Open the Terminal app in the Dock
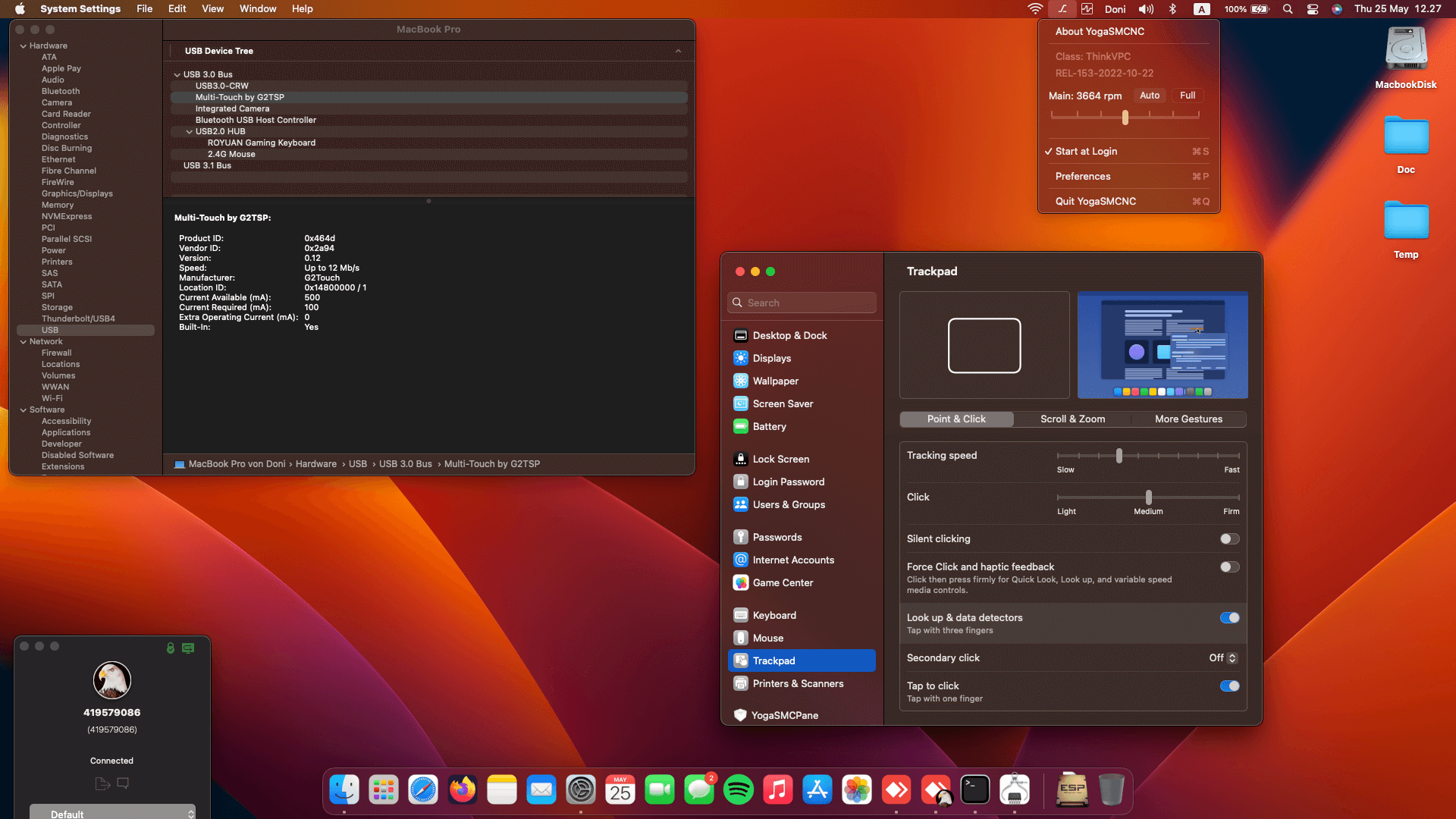Image resolution: width=1456 pixels, height=819 pixels. (974, 790)
